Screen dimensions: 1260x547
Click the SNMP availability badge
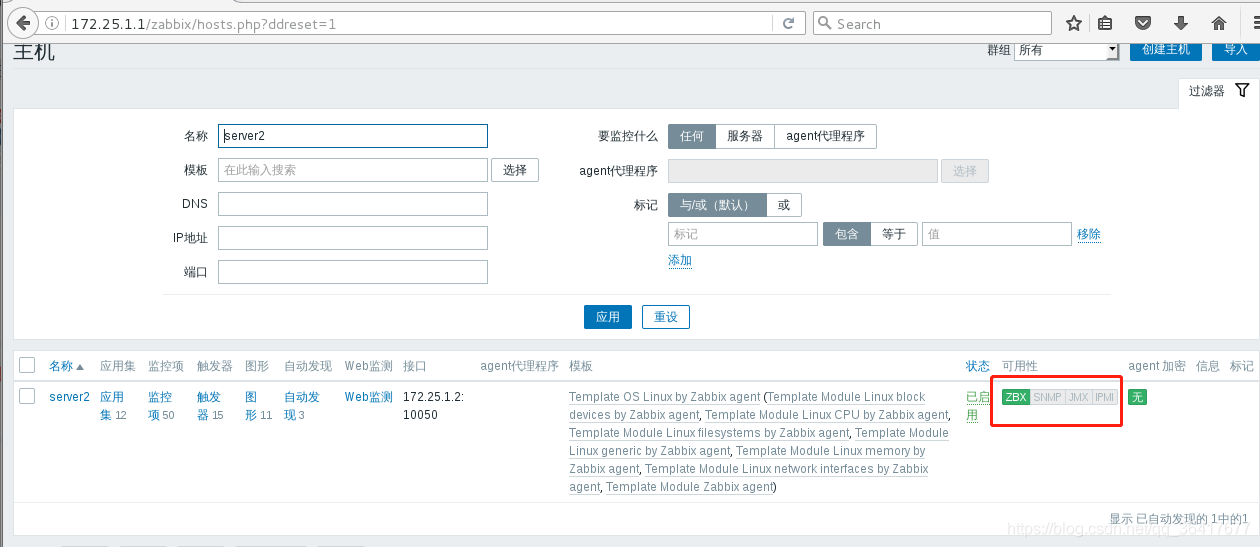(x=1047, y=397)
